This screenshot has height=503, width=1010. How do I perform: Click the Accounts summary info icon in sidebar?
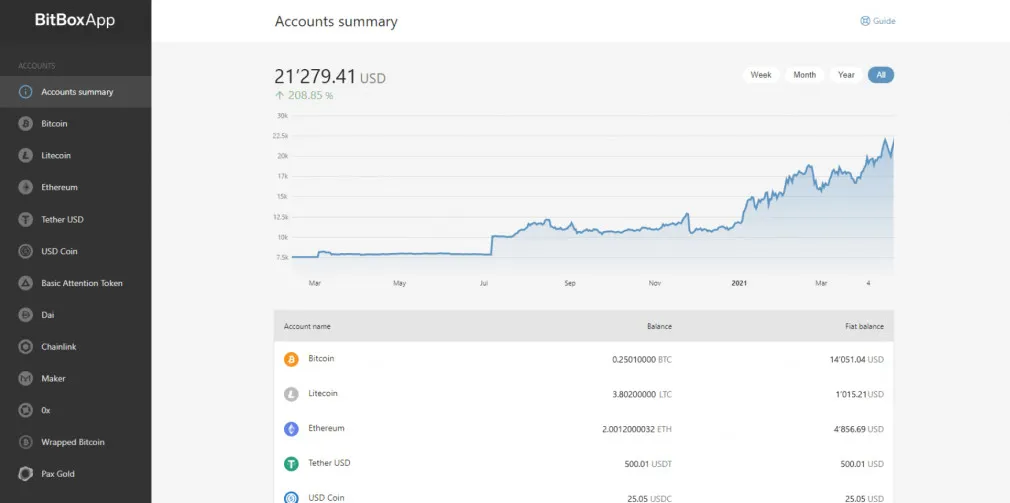[25, 92]
